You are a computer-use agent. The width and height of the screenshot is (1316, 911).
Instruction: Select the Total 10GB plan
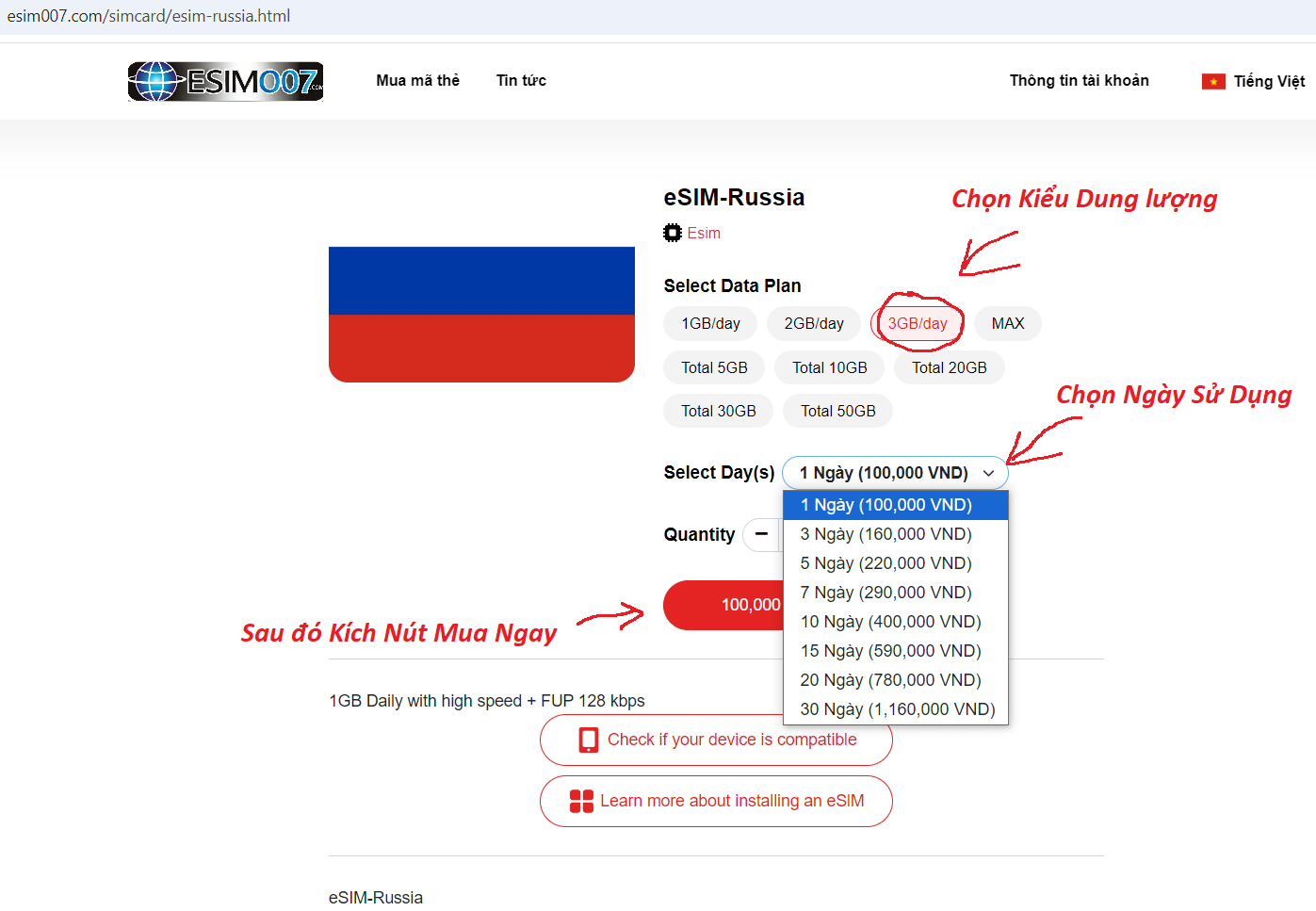click(x=829, y=367)
